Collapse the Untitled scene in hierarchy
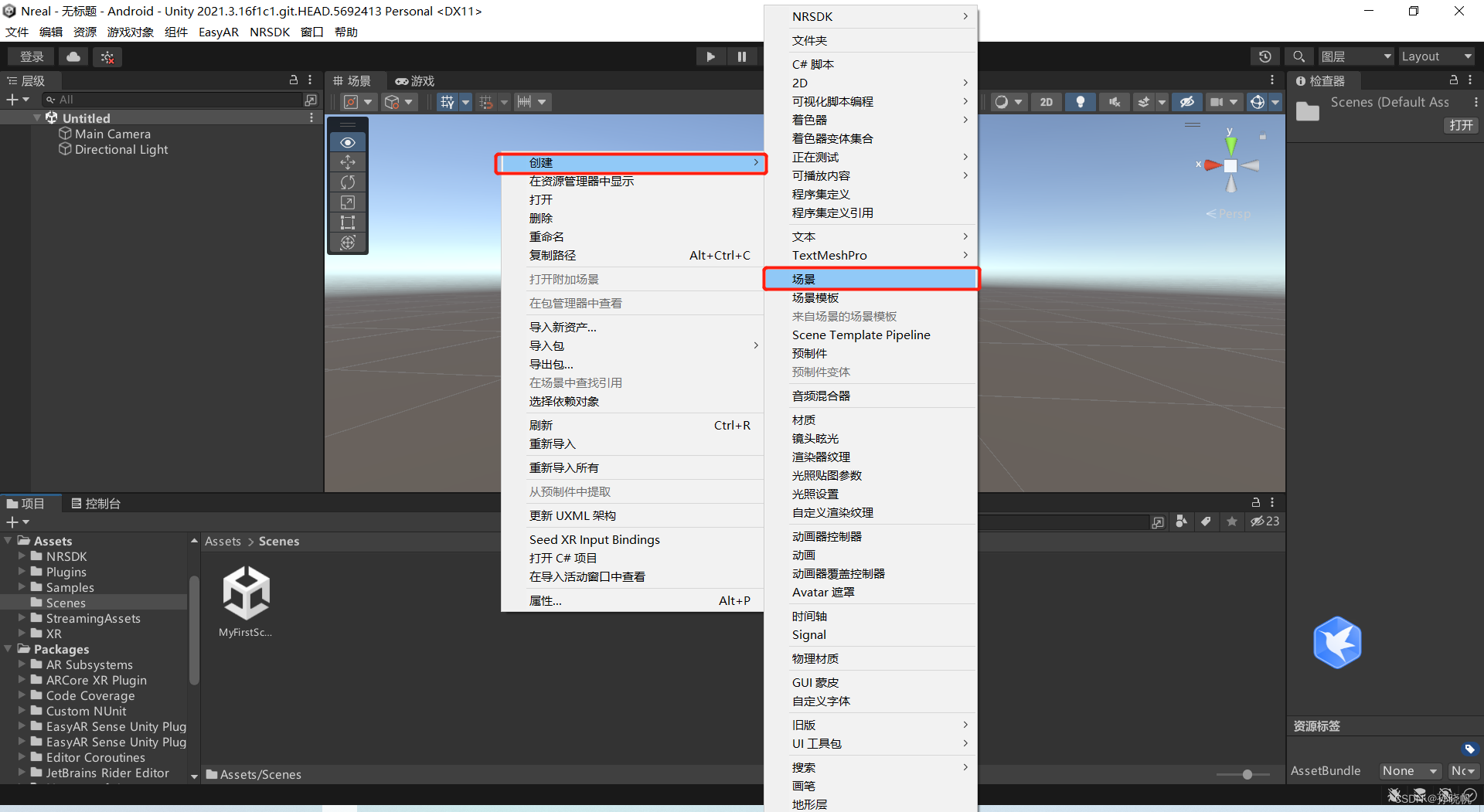The image size is (1484, 812). pos(37,118)
